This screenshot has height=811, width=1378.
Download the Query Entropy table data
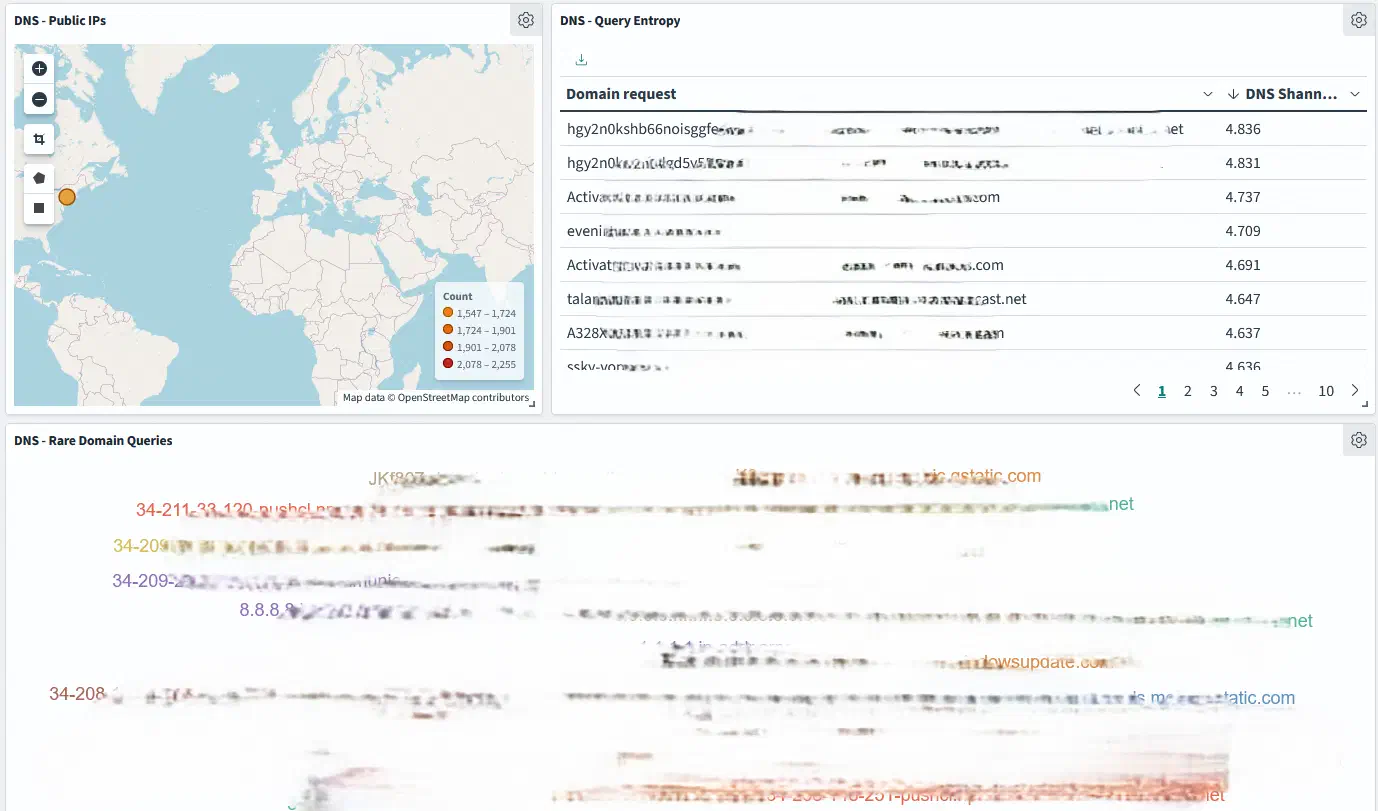tap(582, 60)
